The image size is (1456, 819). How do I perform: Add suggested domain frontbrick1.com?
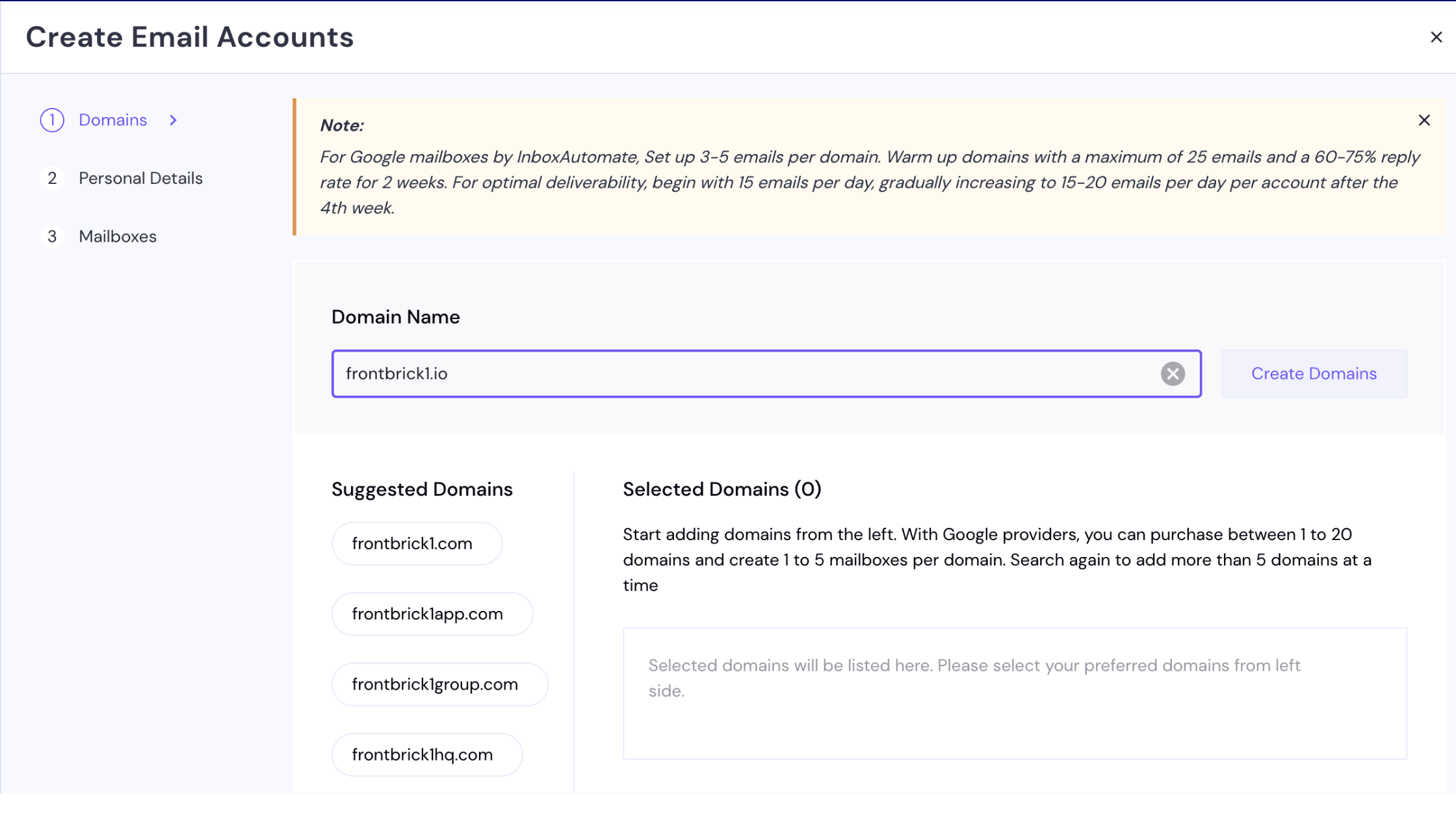point(417,543)
